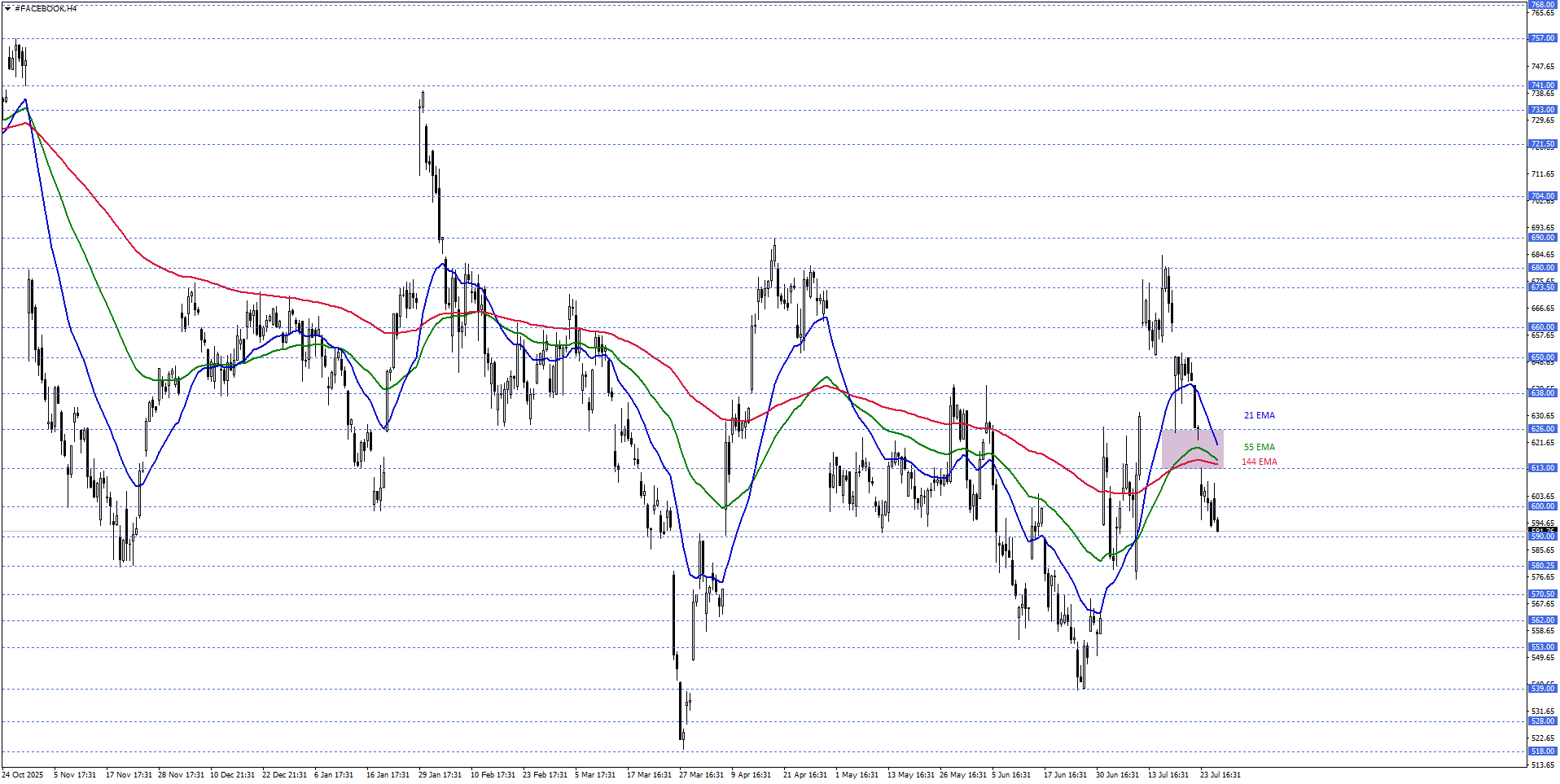The image size is (1560, 784).
Task: Click the 518.00 price level tag
Action: point(1542,751)
